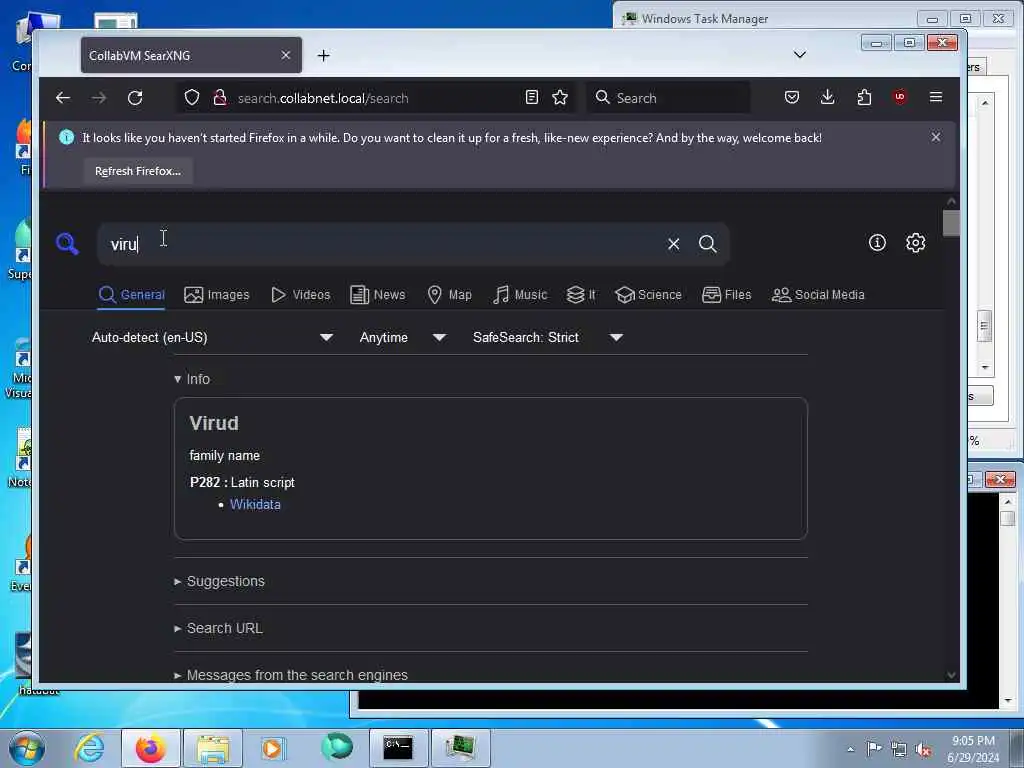
Task: Click the Action Center flag tray icon
Action: 874,748
